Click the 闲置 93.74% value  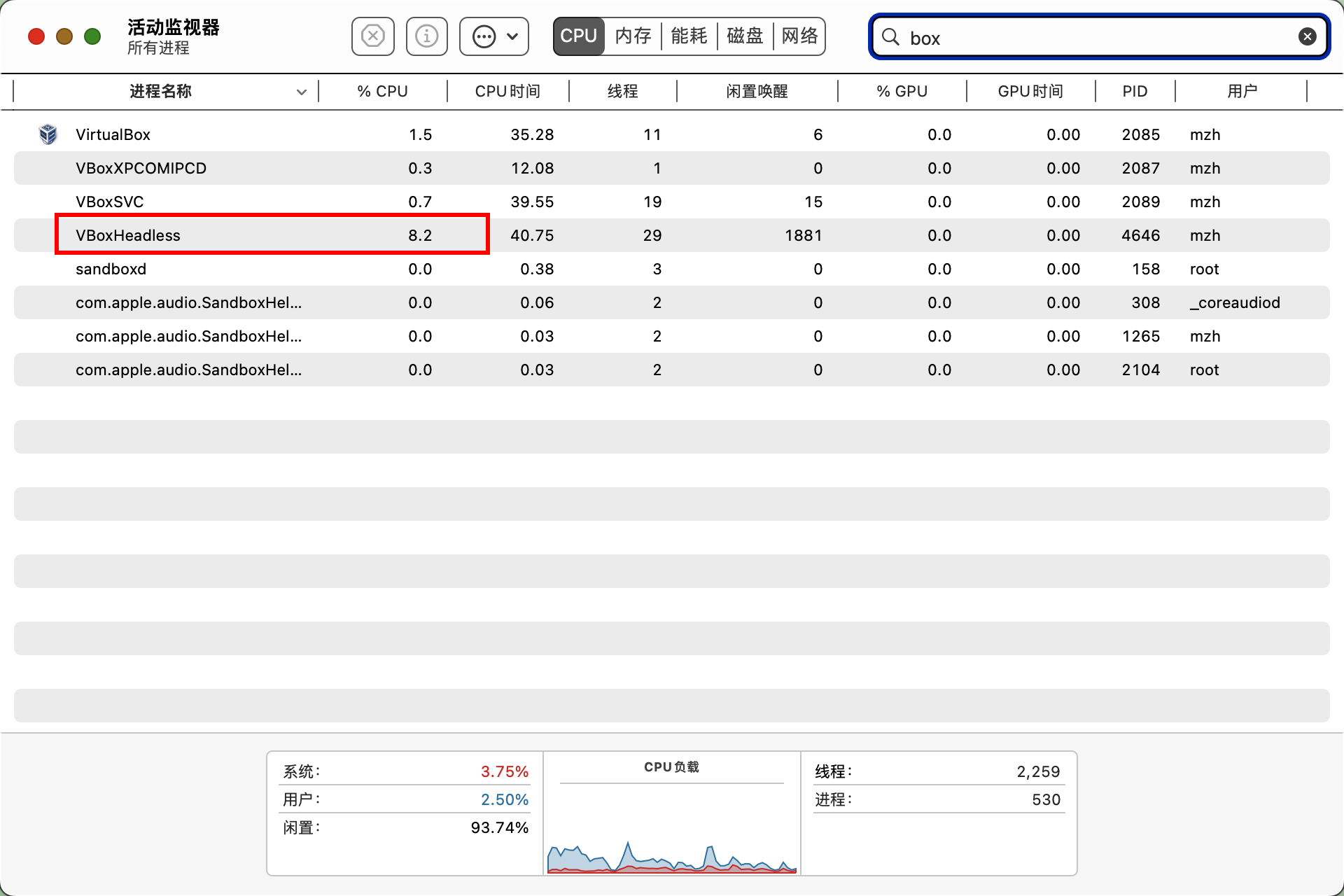click(x=499, y=827)
